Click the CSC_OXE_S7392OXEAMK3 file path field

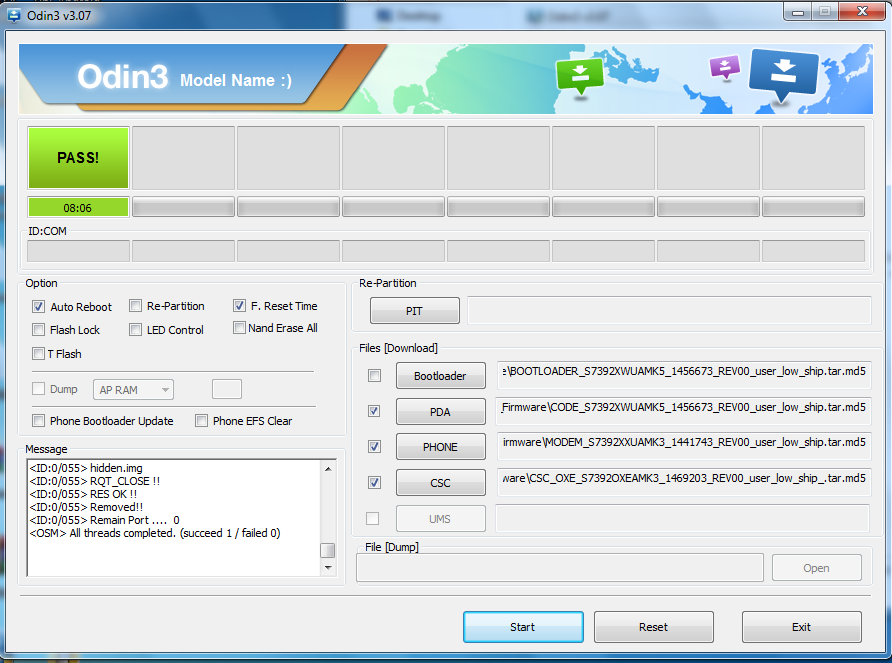(x=683, y=482)
